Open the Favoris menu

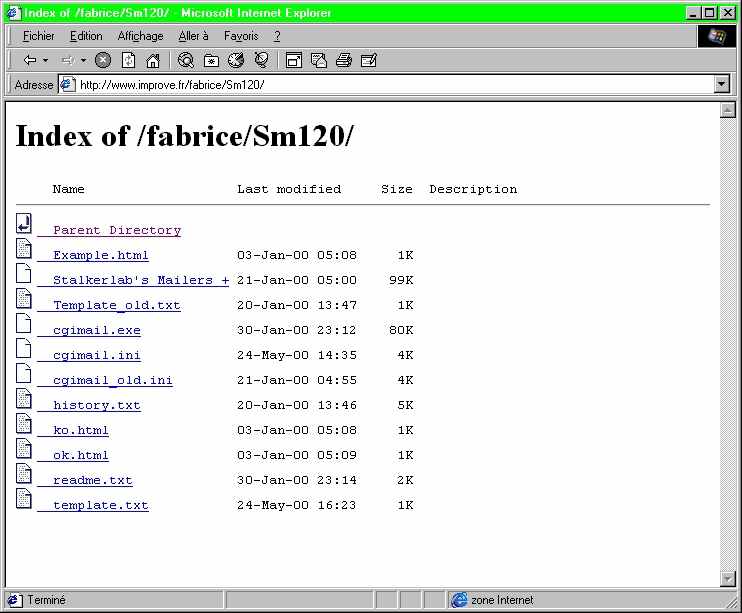tap(241, 36)
